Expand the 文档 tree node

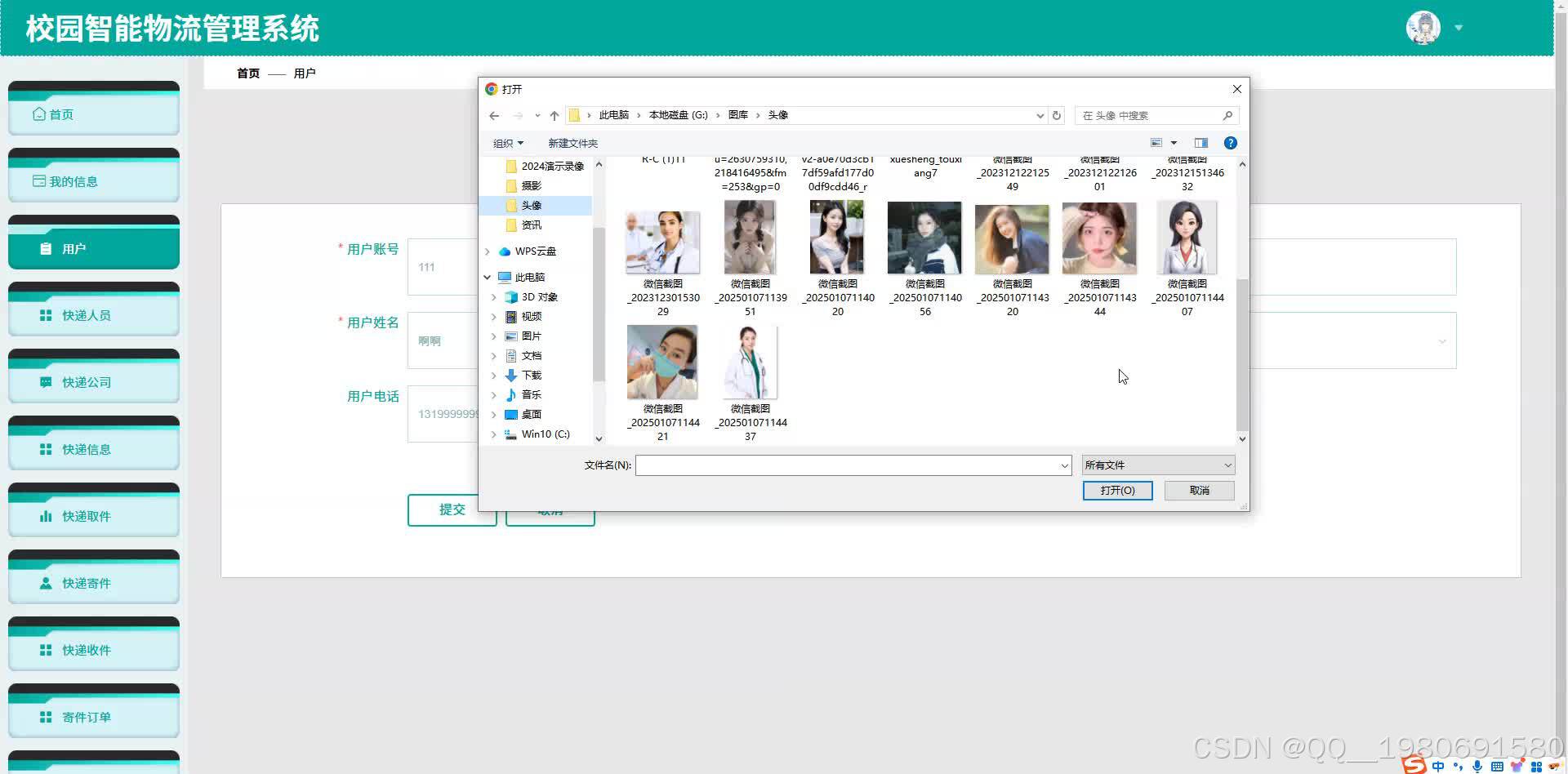[493, 356]
